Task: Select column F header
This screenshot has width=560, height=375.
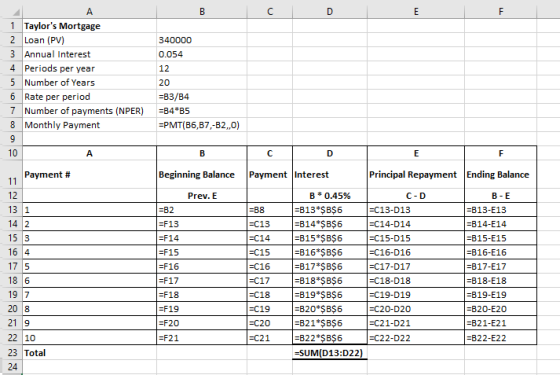Action: 500,11
